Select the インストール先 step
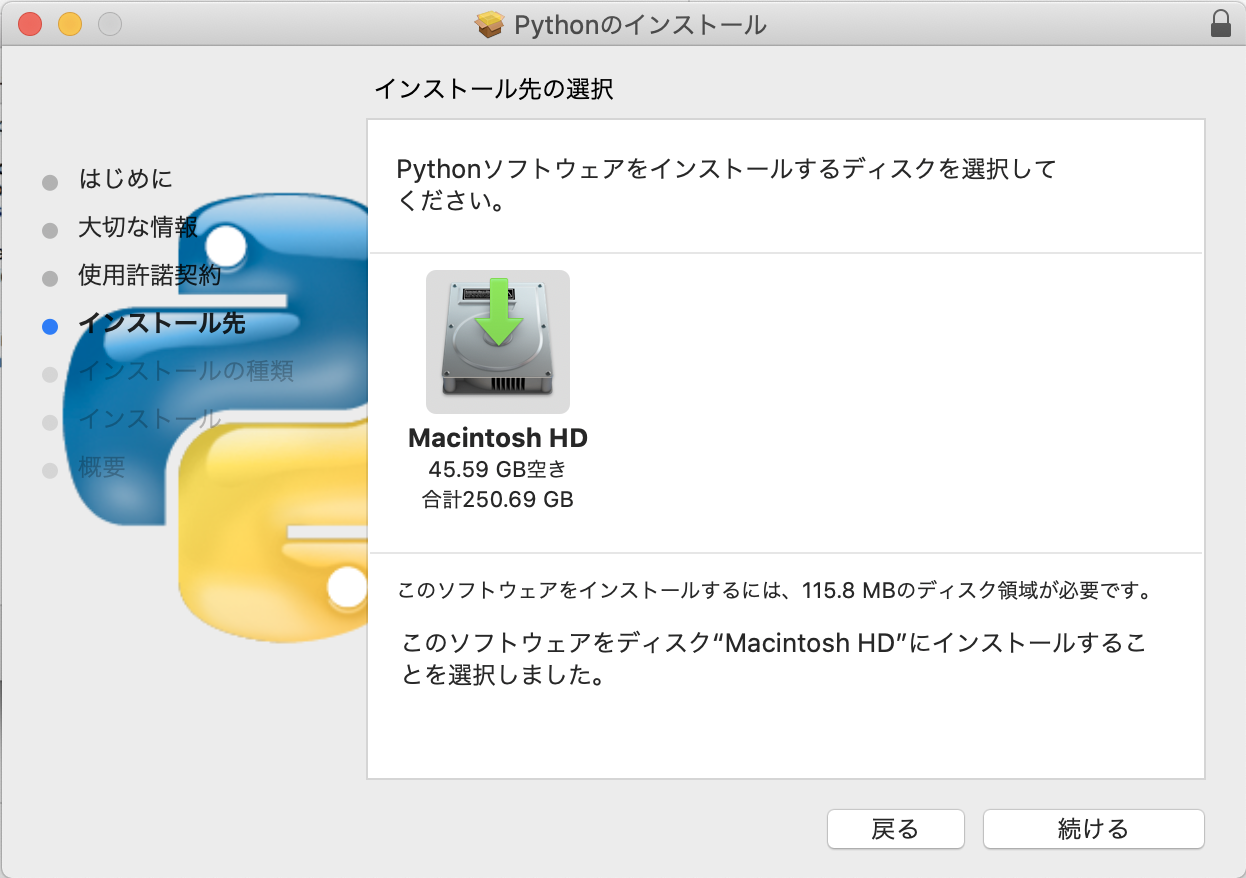 pos(162,323)
